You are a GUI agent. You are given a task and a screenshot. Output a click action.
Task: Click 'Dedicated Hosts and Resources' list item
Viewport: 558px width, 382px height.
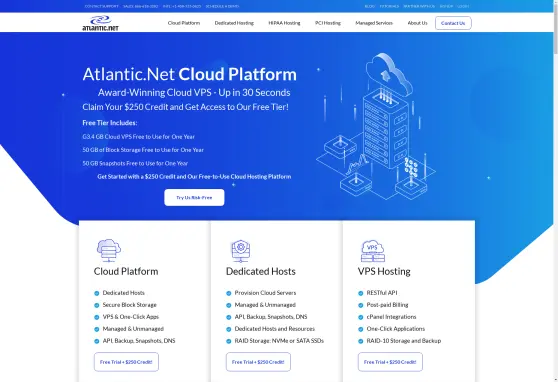[275, 329]
